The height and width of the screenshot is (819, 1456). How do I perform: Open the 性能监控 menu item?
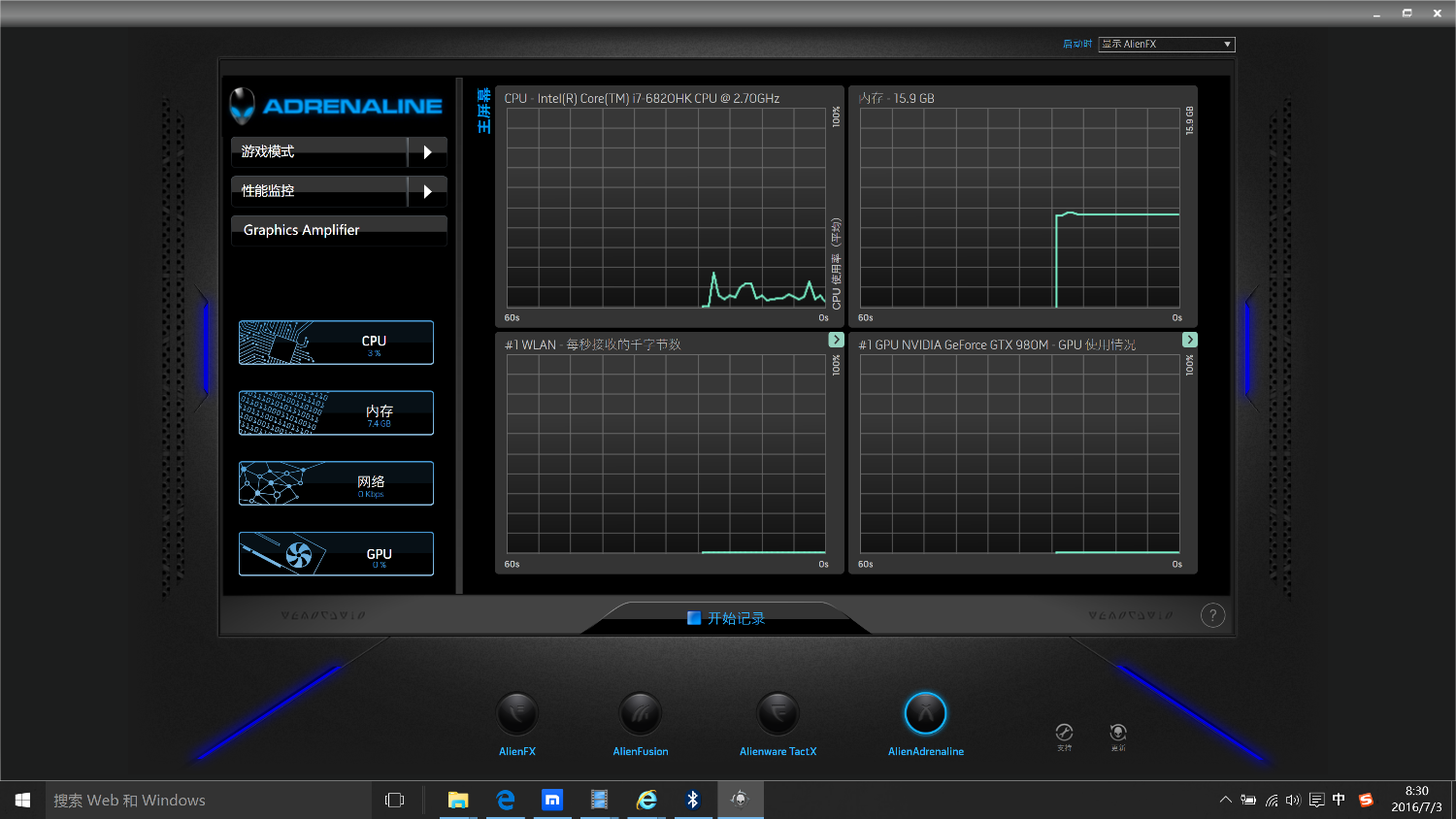(x=319, y=191)
